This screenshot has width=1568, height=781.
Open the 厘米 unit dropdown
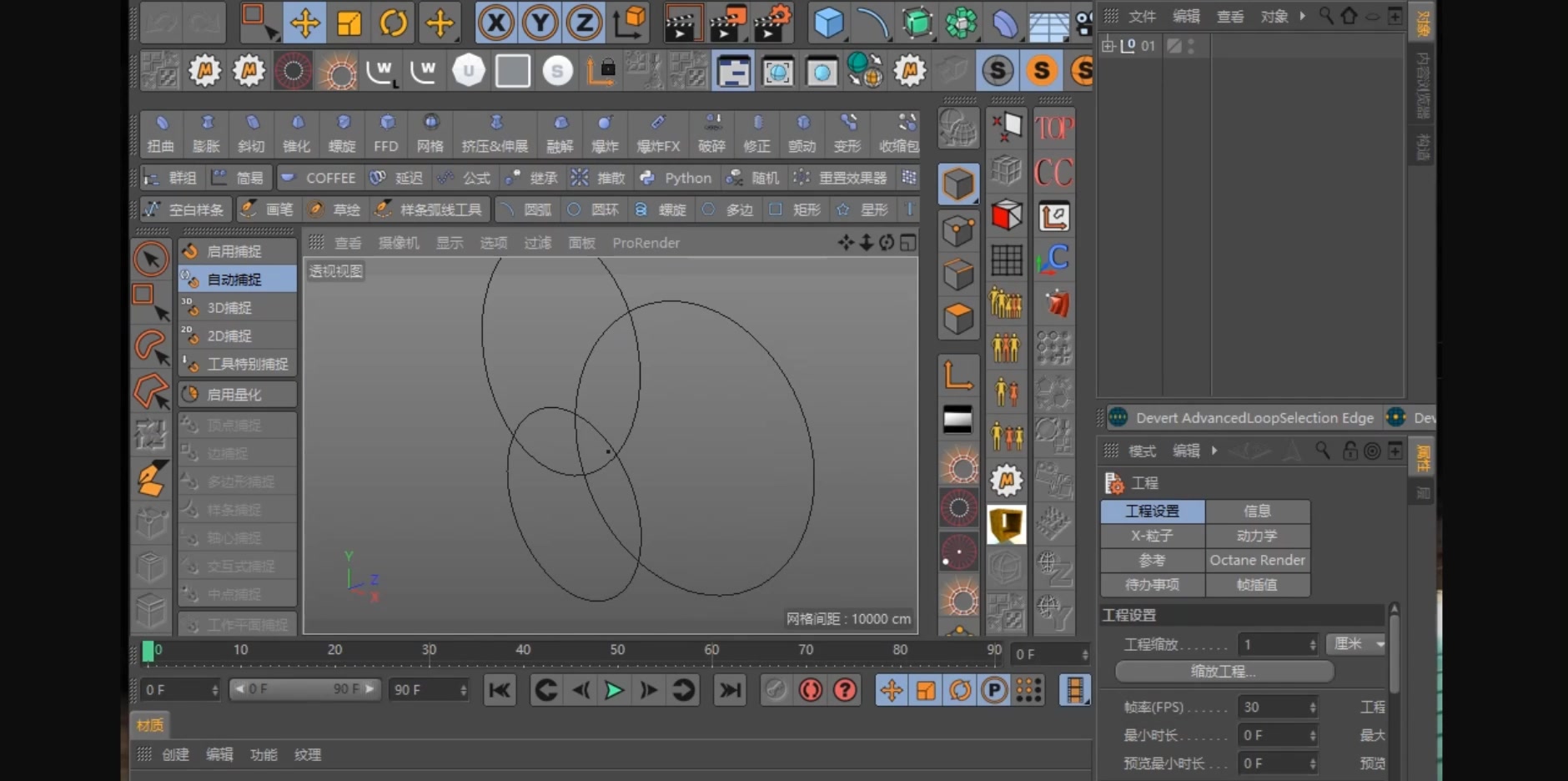[1358, 643]
